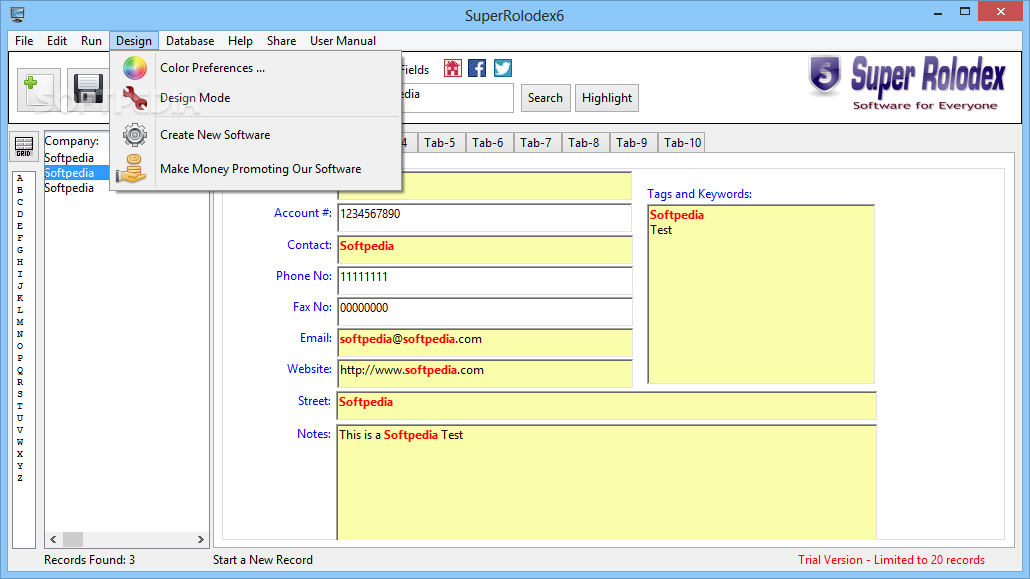Image resolution: width=1030 pixels, height=579 pixels.
Task: Click the floppy disk save icon
Action: pyautogui.click(x=88, y=89)
